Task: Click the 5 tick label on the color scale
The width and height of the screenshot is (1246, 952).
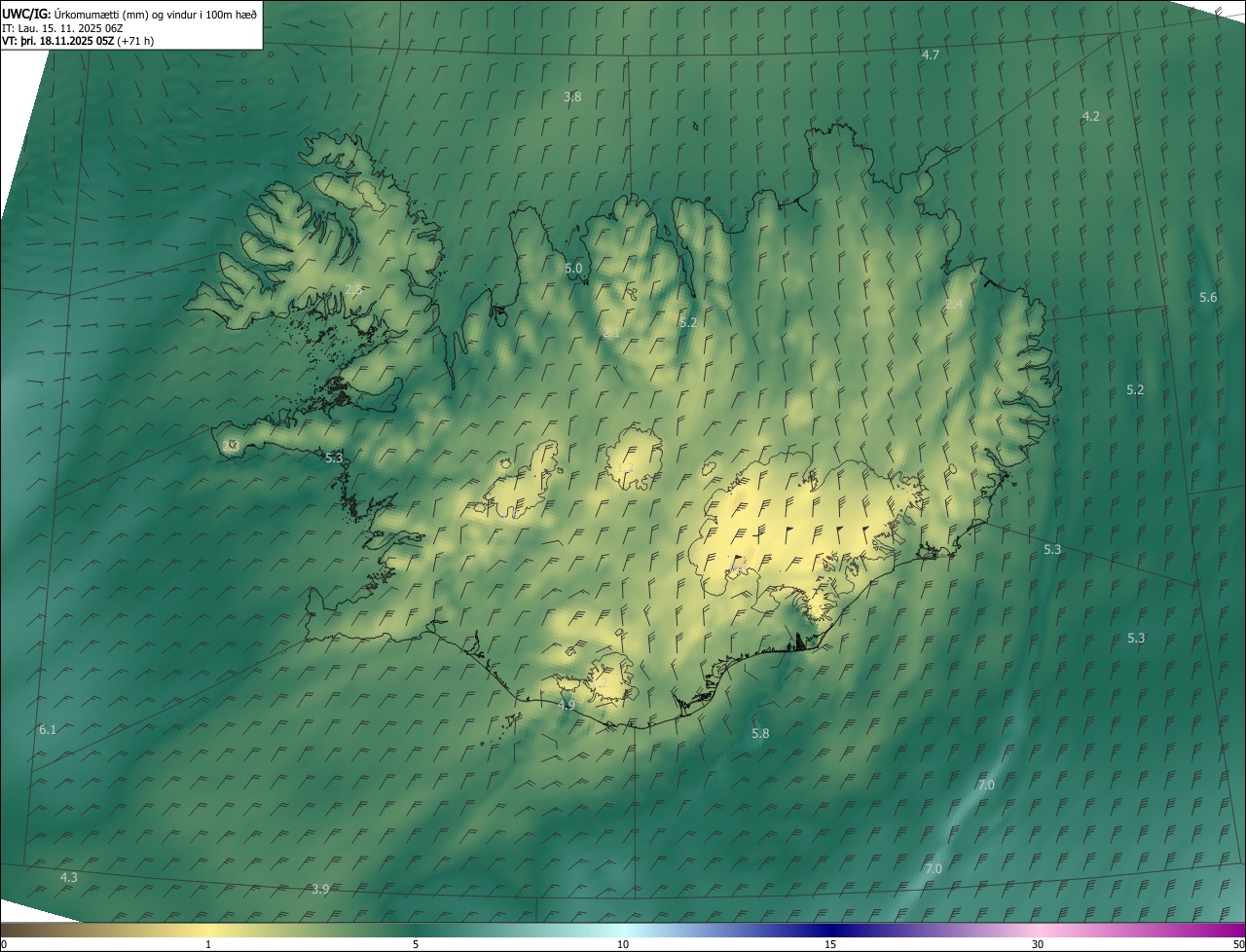Action: coord(416,944)
